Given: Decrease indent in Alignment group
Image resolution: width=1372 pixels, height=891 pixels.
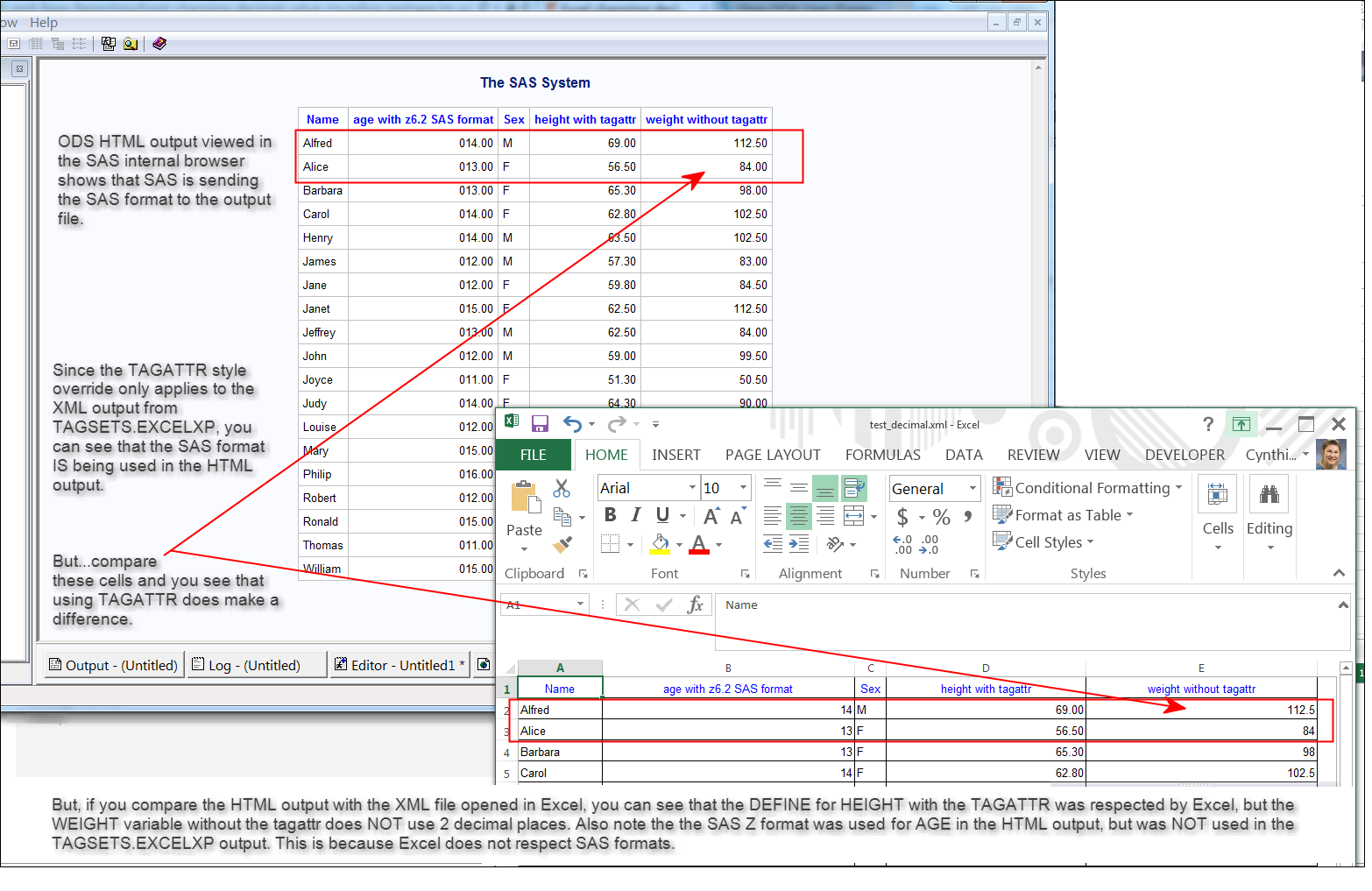Looking at the screenshot, I should click(x=773, y=544).
